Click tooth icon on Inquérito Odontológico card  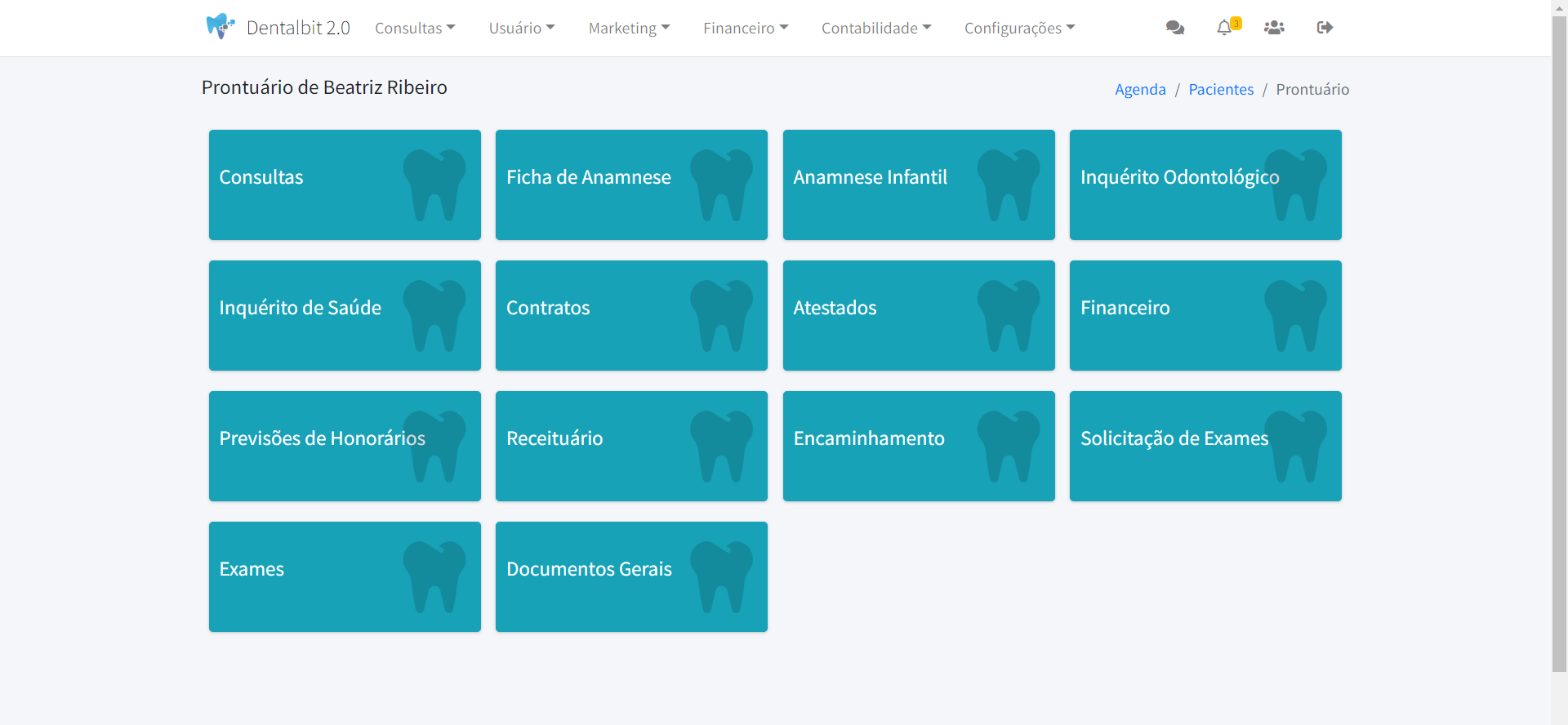click(x=1295, y=185)
